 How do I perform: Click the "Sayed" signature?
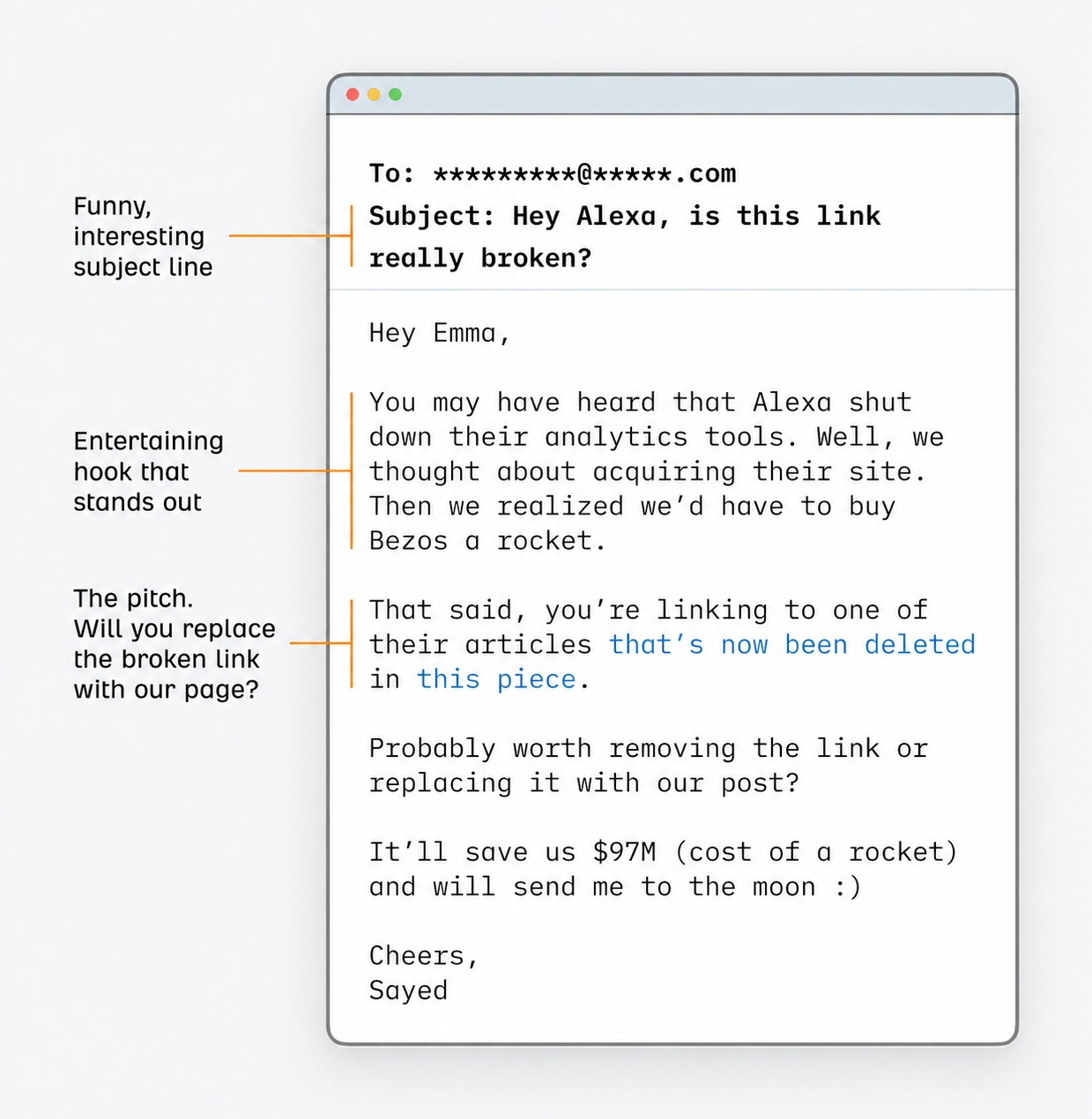click(408, 990)
